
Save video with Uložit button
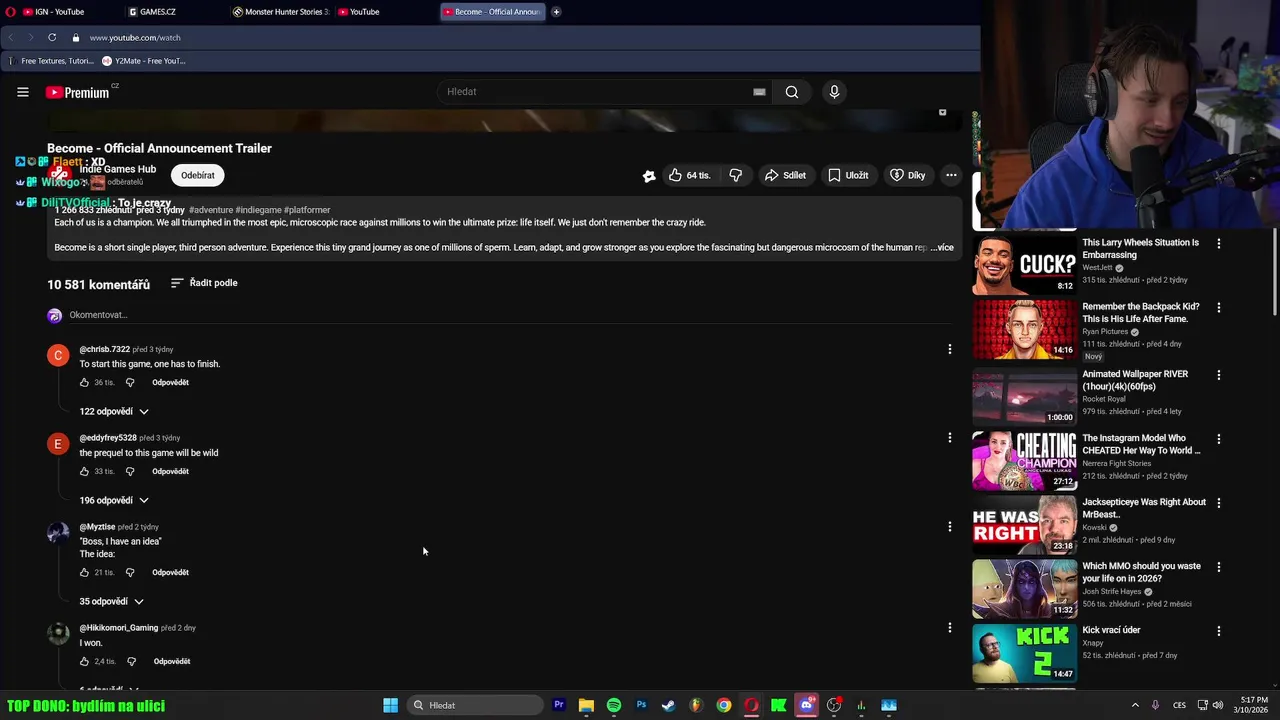click(848, 175)
